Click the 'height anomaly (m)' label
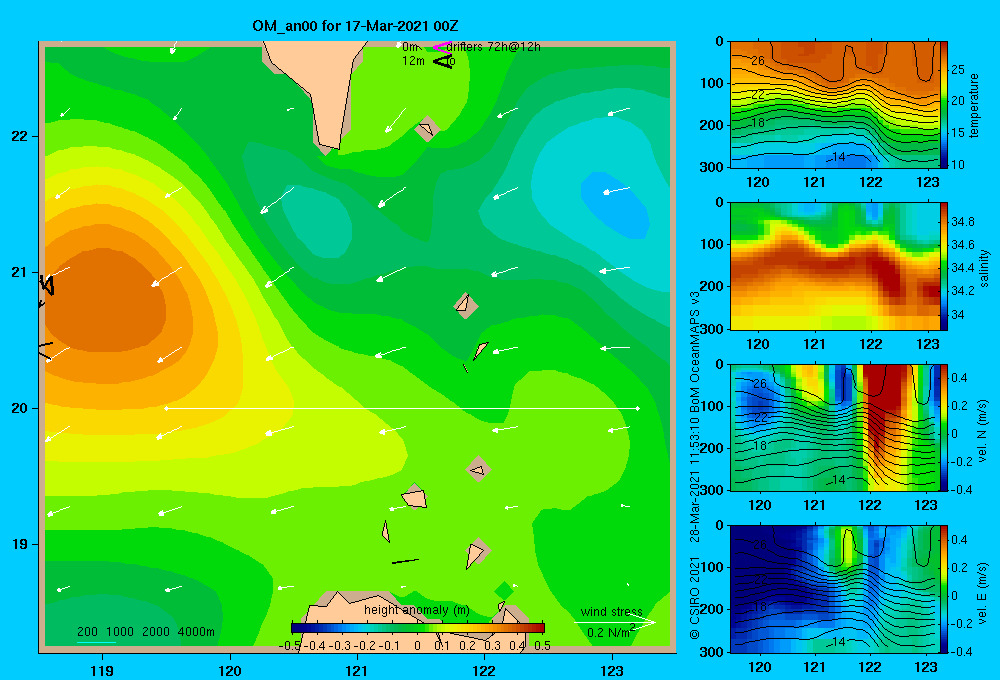The width and height of the screenshot is (1000, 680). (x=417, y=610)
